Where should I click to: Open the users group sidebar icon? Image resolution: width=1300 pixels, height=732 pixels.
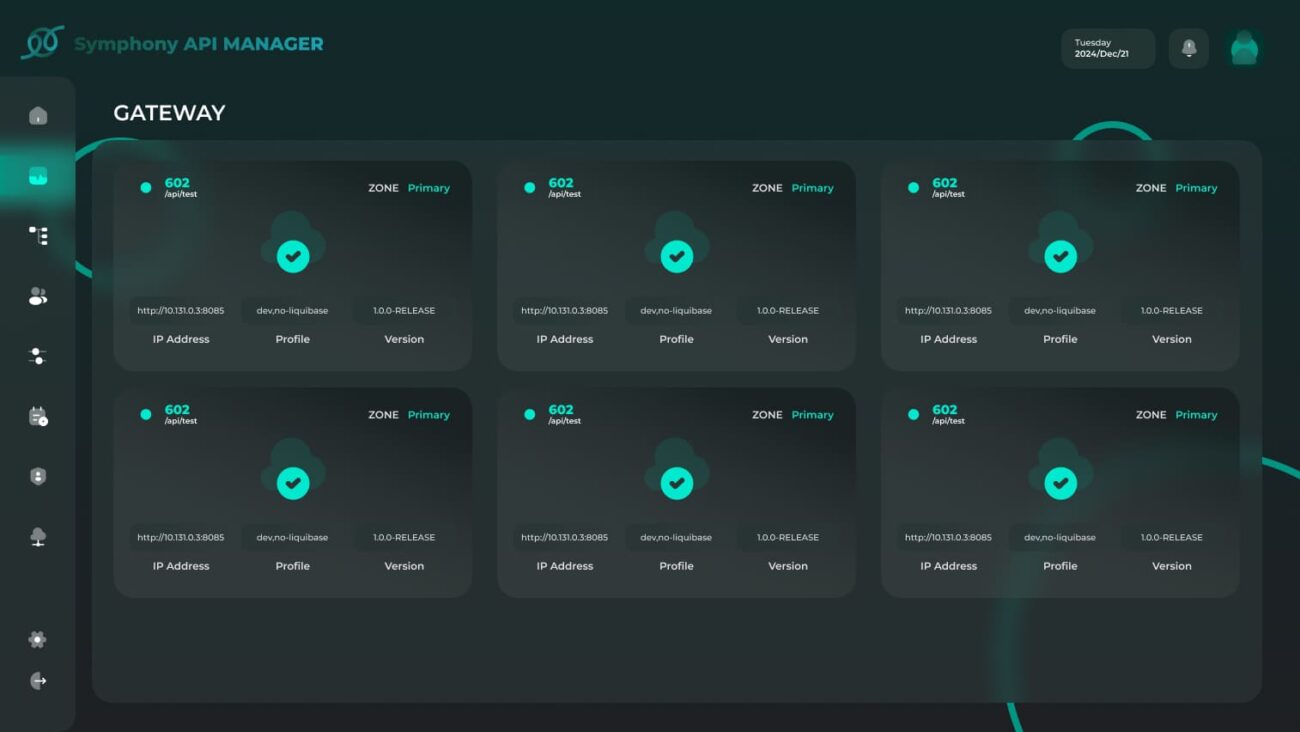[38, 296]
